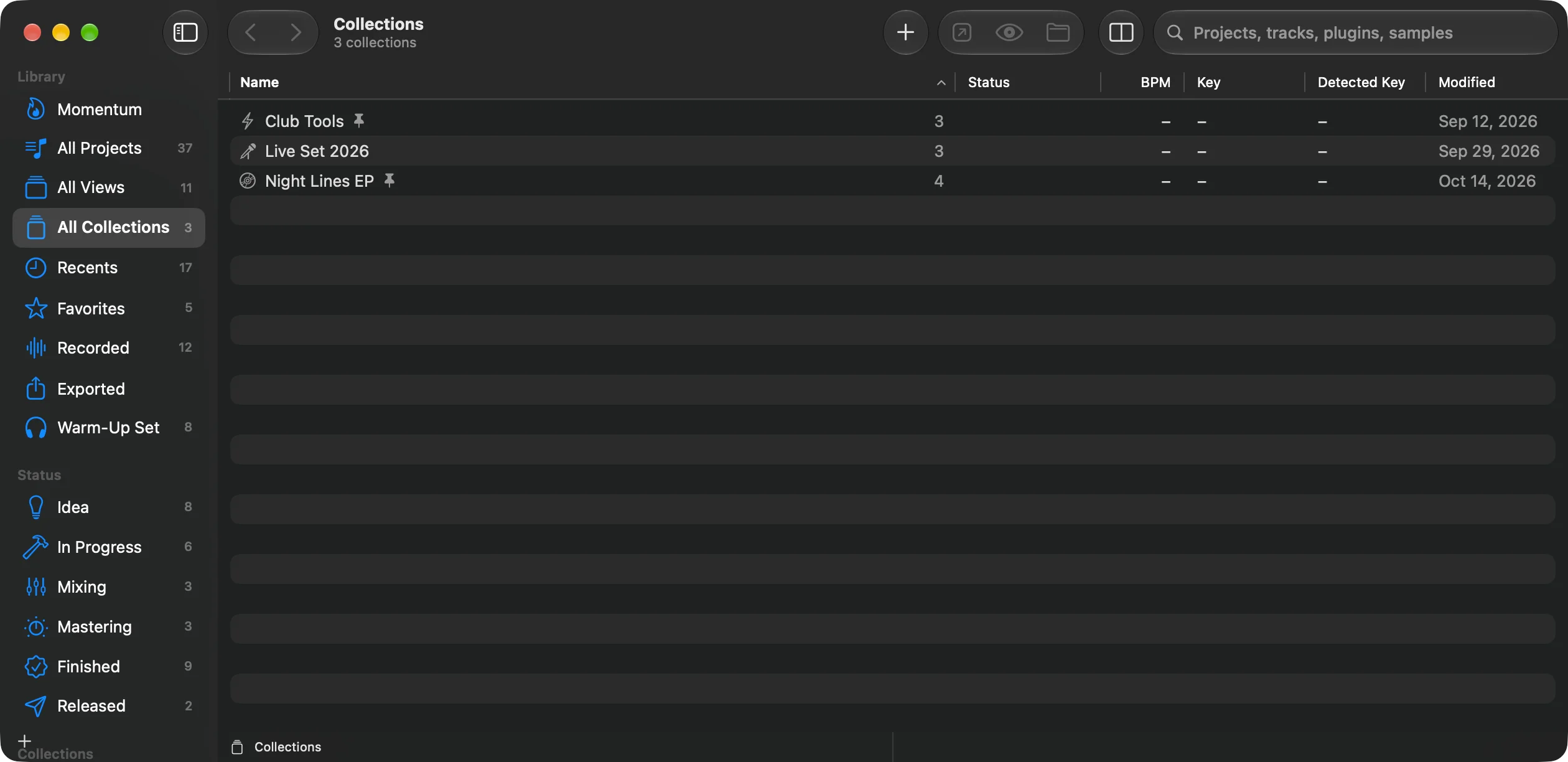
Task: Go forward with the right chevron
Action: (296, 32)
